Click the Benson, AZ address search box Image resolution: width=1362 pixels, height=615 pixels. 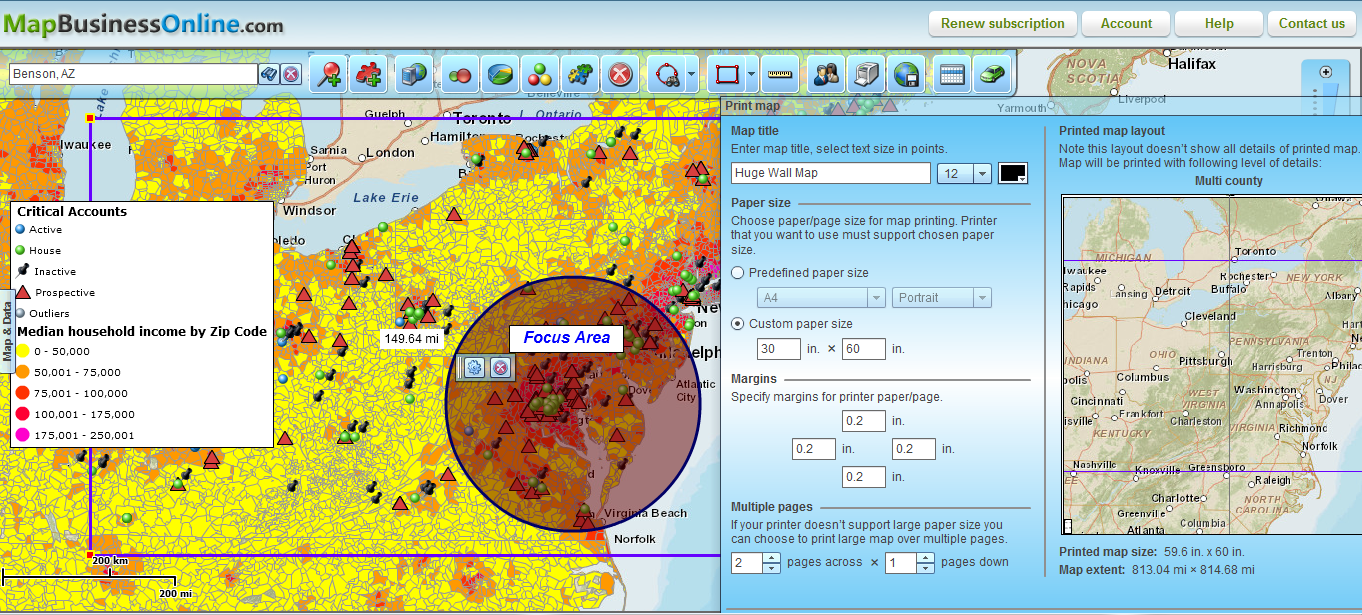coord(132,74)
